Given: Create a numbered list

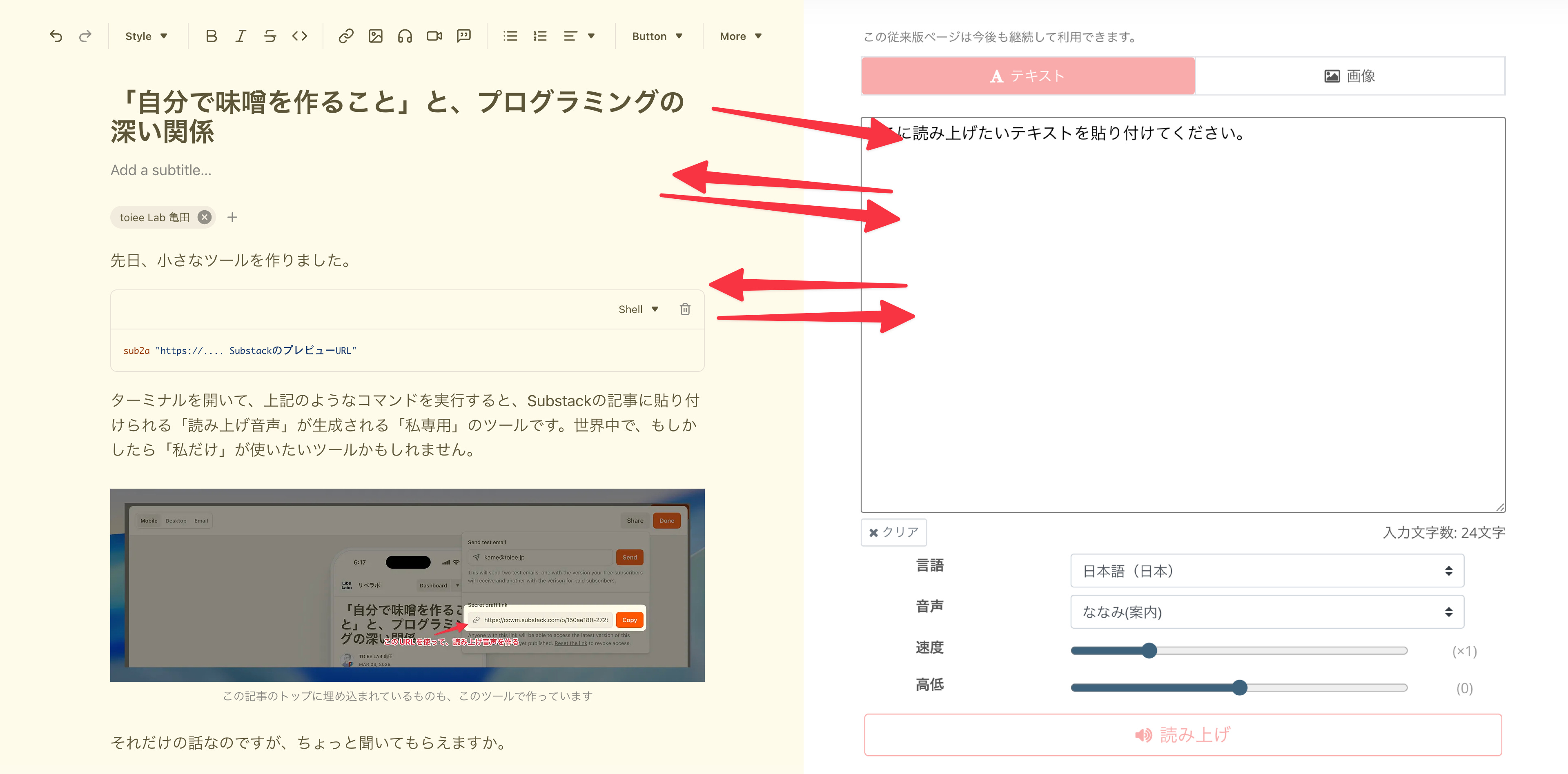Looking at the screenshot, I should [539, 36].
